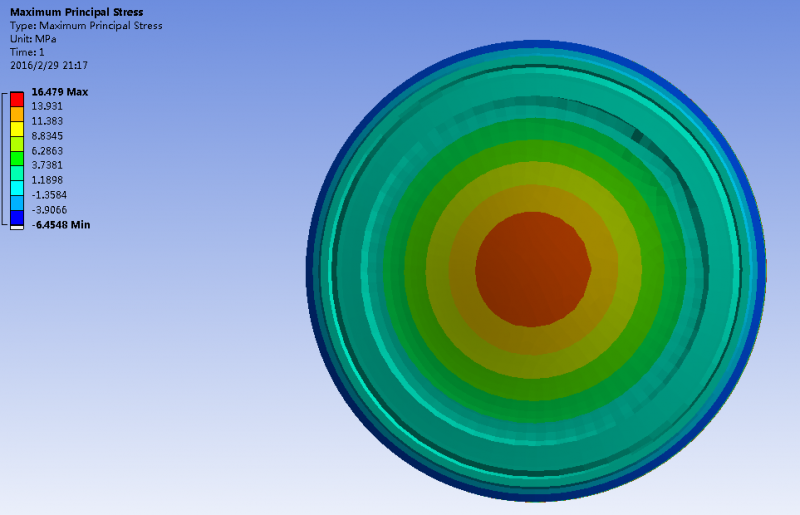The image size is (800, 515).
Task: Select the dark blue legend band
Action: click(x=17, y=217)
